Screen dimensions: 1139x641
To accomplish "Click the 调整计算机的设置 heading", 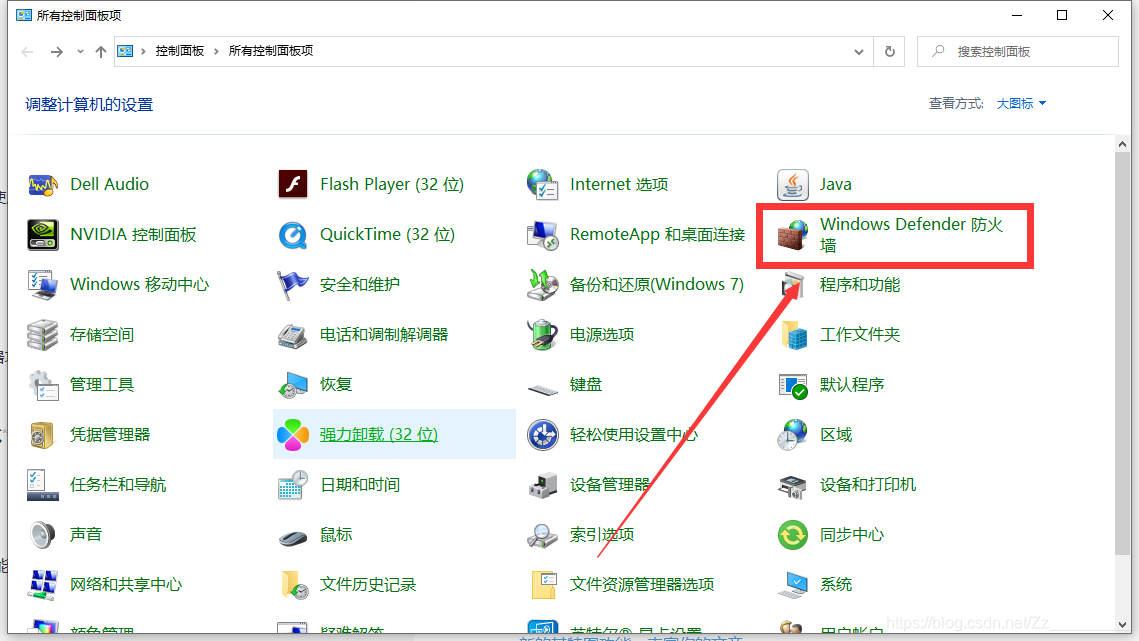I will click(x=89, y=105).
